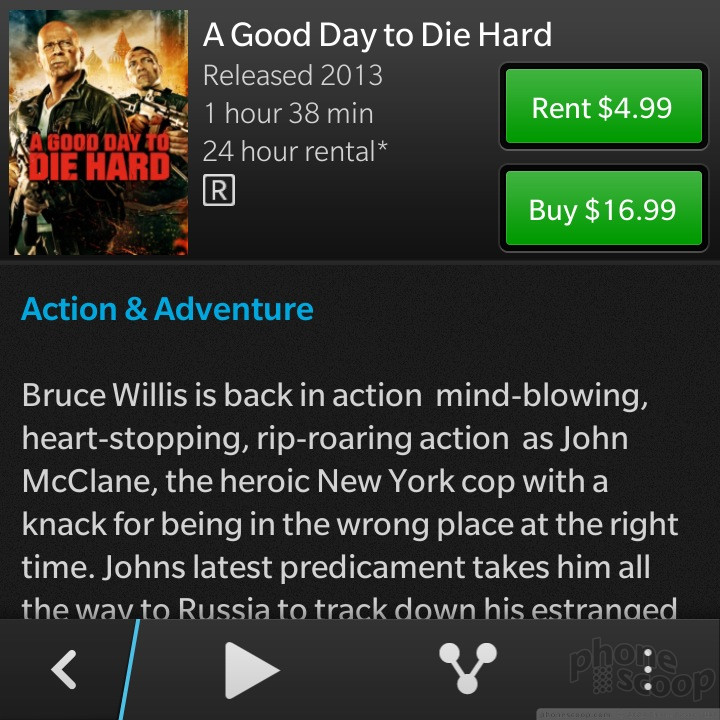720x720 pixels.
Task: Tap the 1 hour 38 min duration
Action: tap(288, 113)
